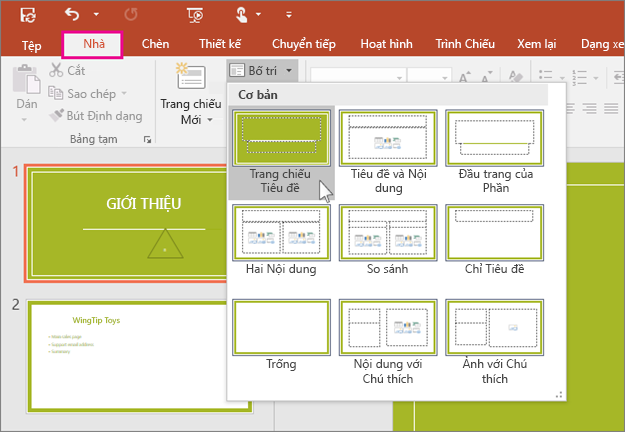Screen dimensions: 625x432
Task: Click Bút Định dạng format painter
Action: 96,116
